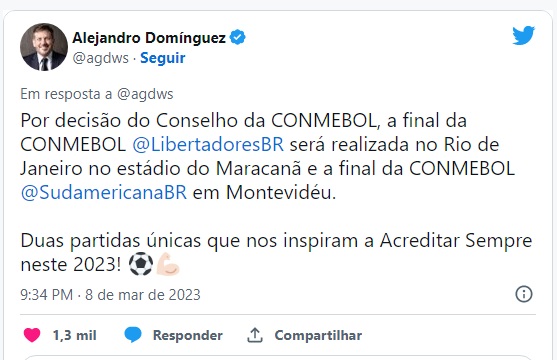Click the blue verified badge icon
The image size is (557, 360).
[x=237, y=37]
